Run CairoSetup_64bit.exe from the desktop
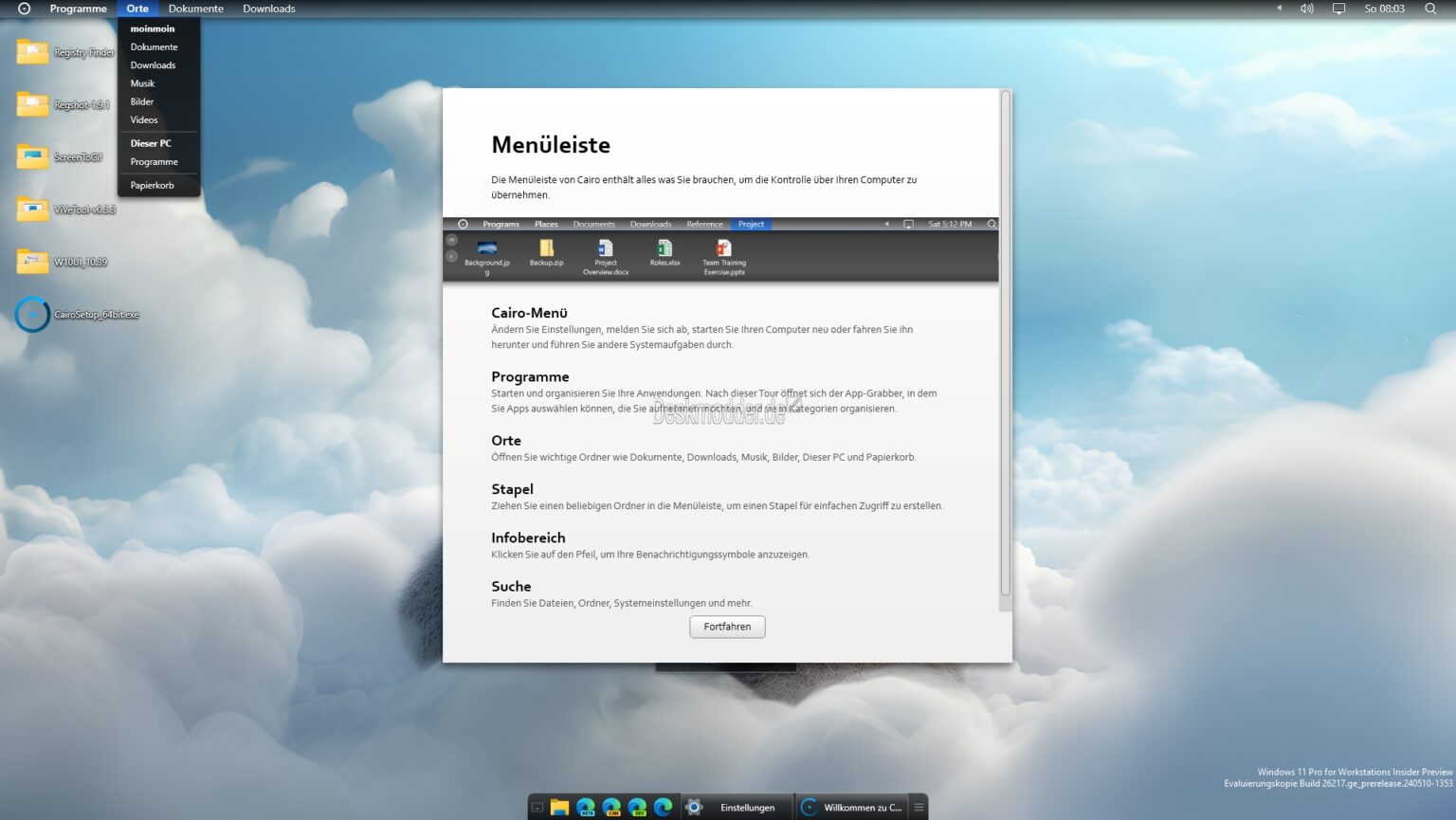Image resolution: width=1456 pixels, height=820 pixels. point(33,314)
